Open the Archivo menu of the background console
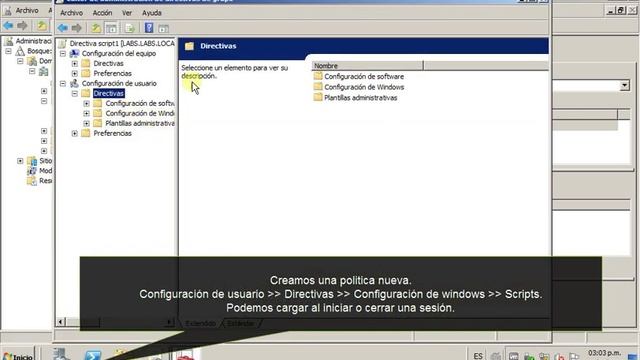Screen dimensions: 640x360 27,10
